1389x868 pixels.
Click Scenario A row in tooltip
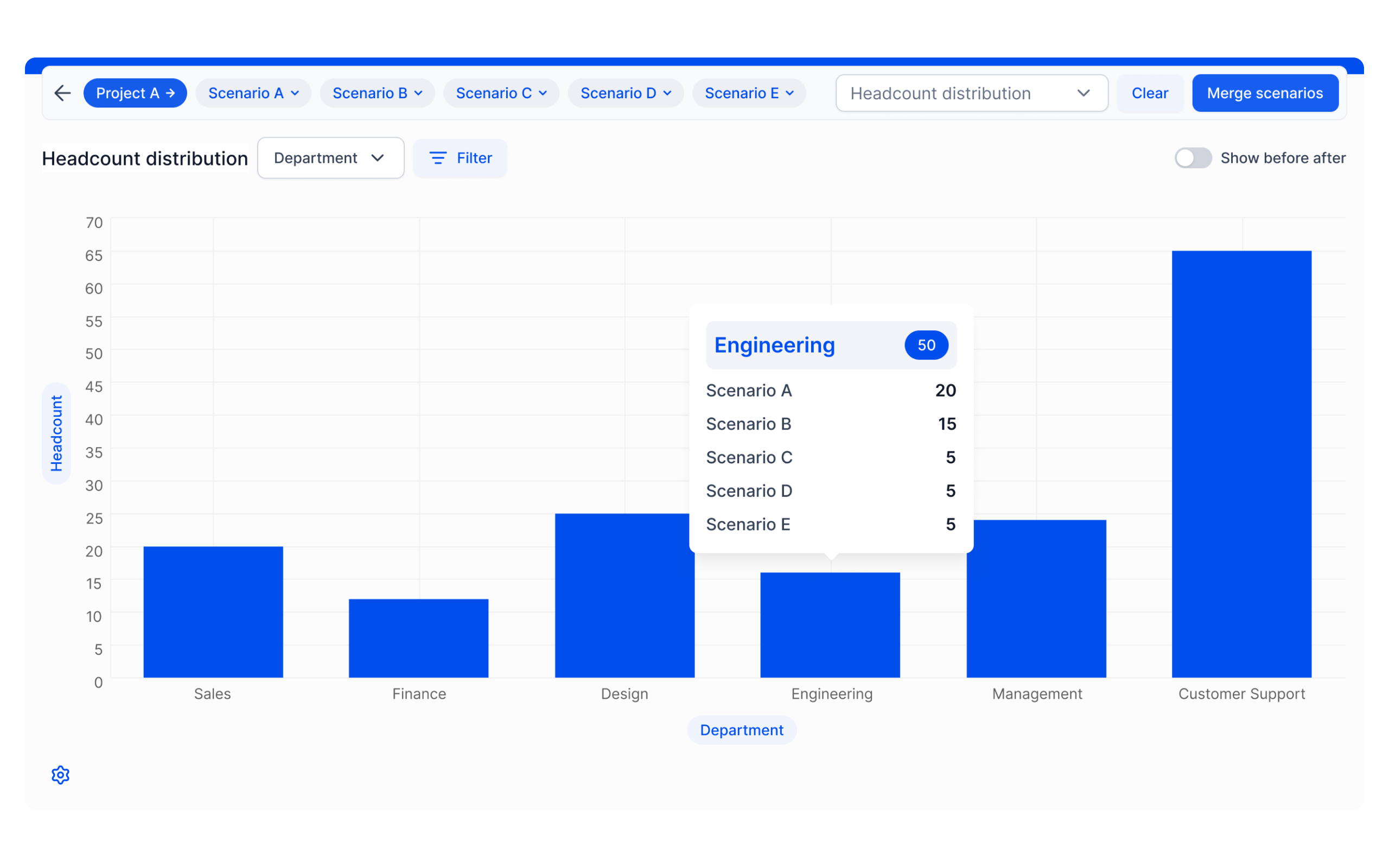tap(831, 391)
